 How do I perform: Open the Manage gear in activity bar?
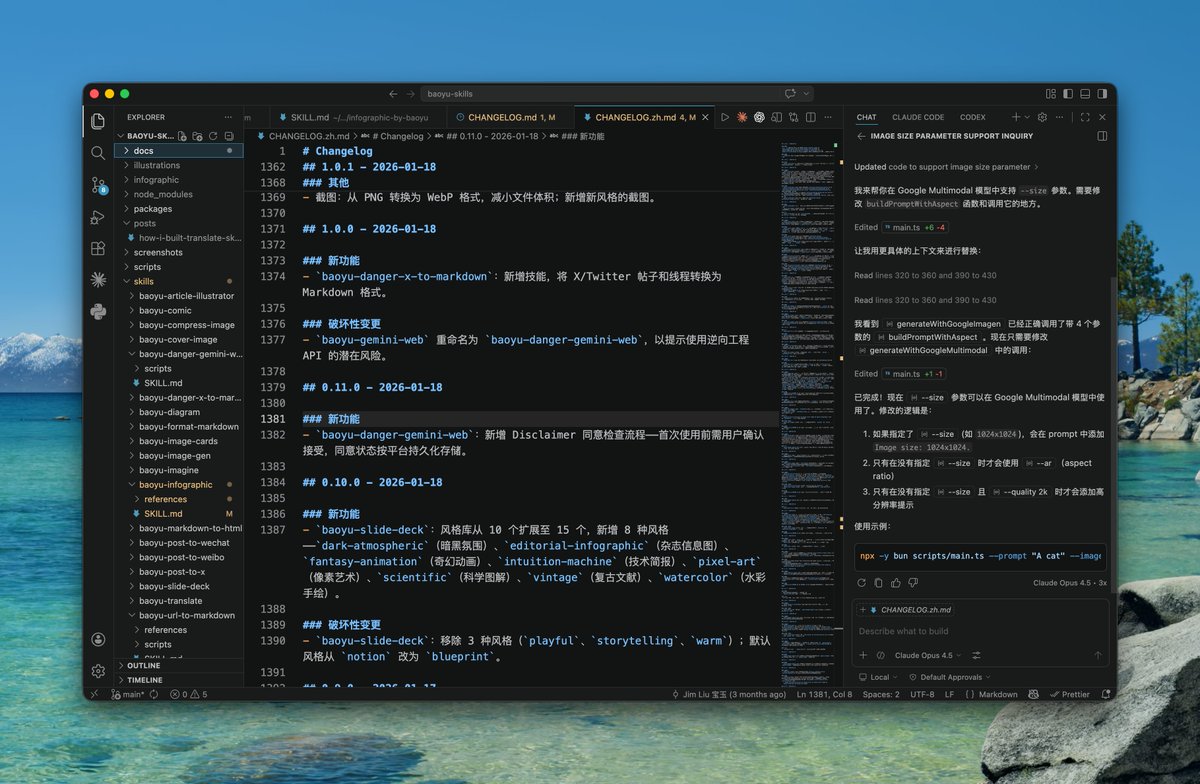(x=98, y=671)
